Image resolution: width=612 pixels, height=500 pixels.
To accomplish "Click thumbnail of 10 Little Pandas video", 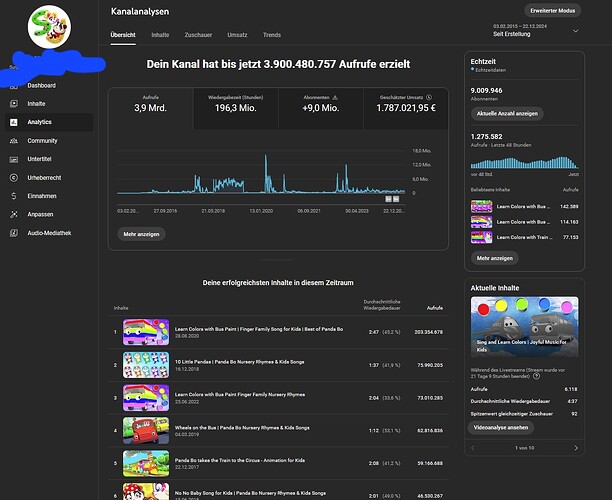I will point(146,365).
